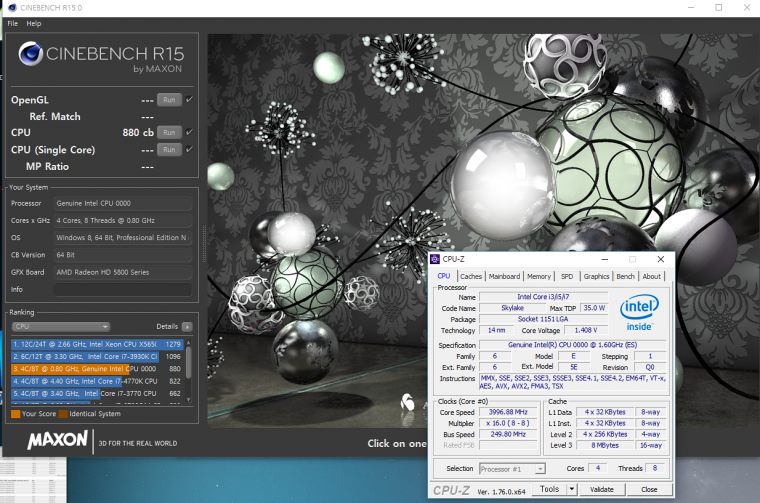Viewport: 760px width, 503px height.
Task: Maximize the Cinebench window
Action: 719,7
